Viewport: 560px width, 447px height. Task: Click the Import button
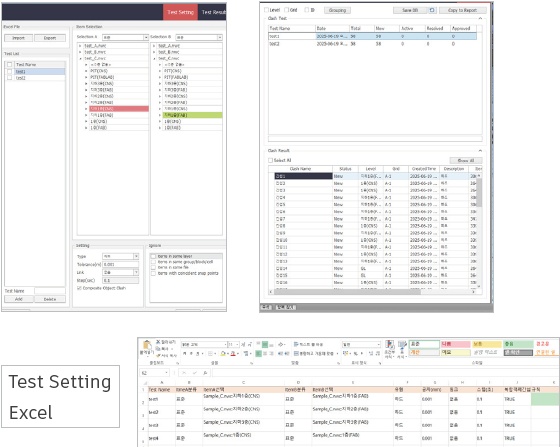(19, 38)
